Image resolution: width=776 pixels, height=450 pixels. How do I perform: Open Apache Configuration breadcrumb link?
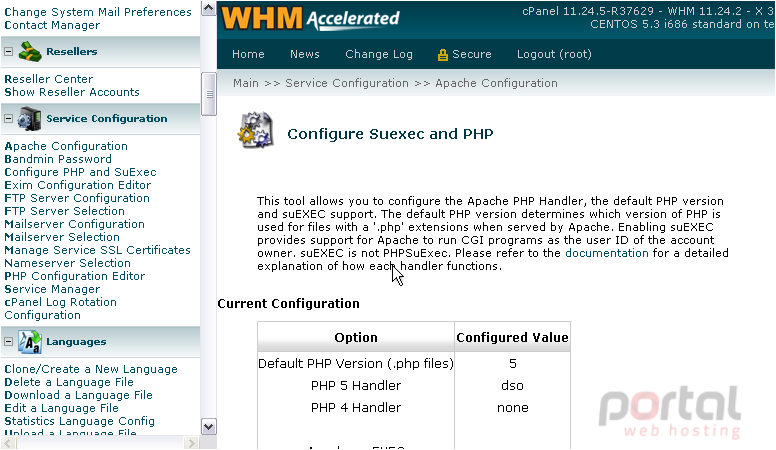click(496, 83)
